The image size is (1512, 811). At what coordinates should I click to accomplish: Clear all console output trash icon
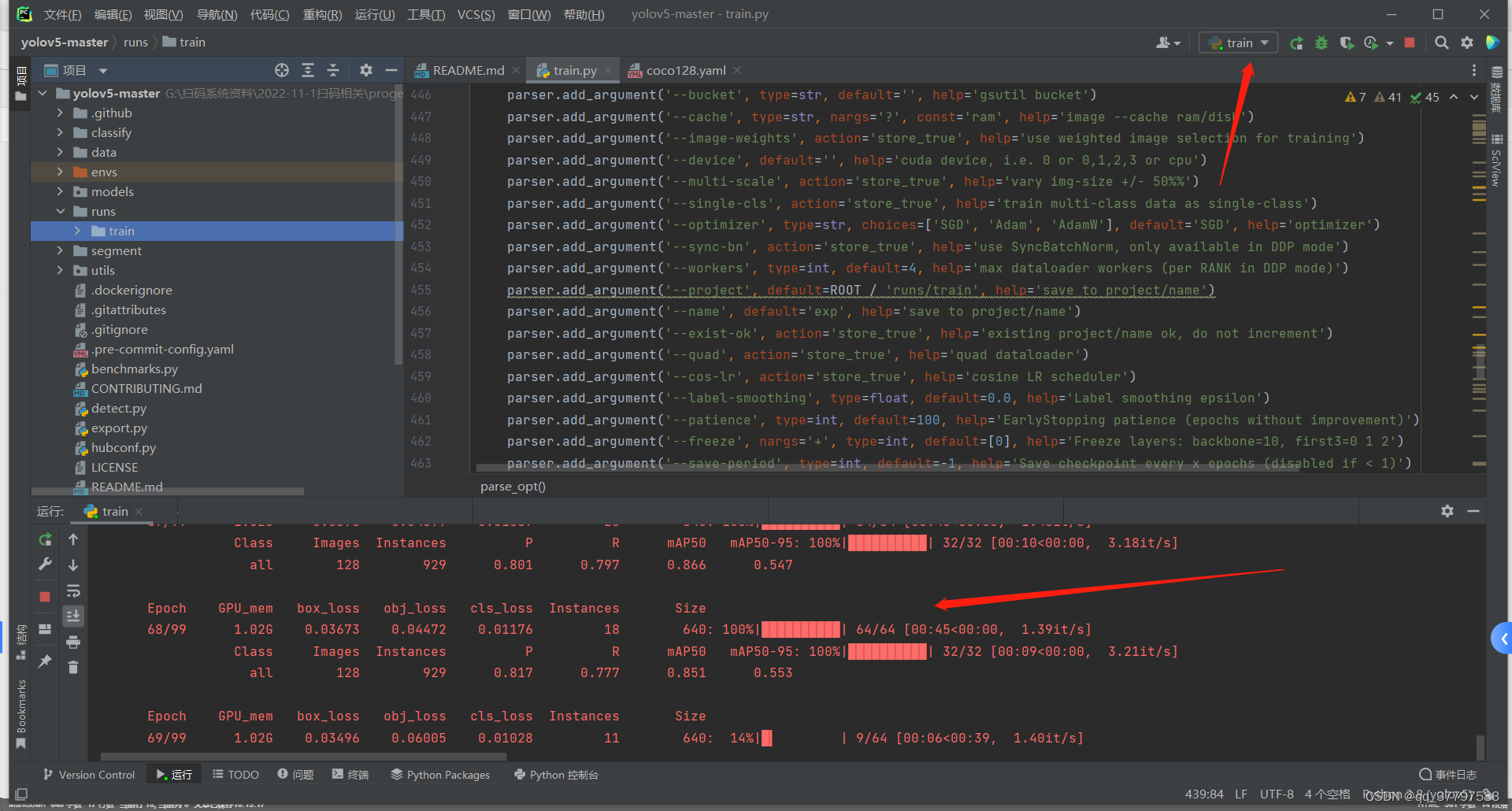pos(73,668)
